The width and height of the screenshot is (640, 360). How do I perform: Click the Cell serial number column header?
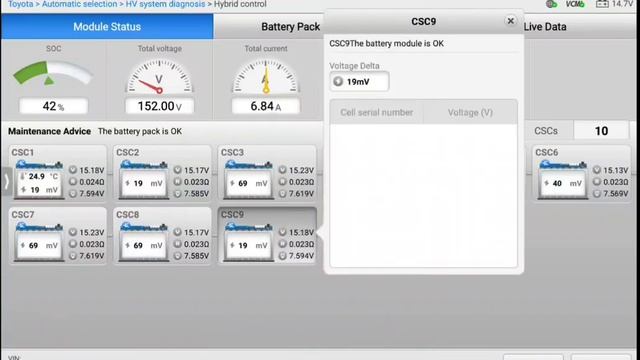(x=376, y=112)
